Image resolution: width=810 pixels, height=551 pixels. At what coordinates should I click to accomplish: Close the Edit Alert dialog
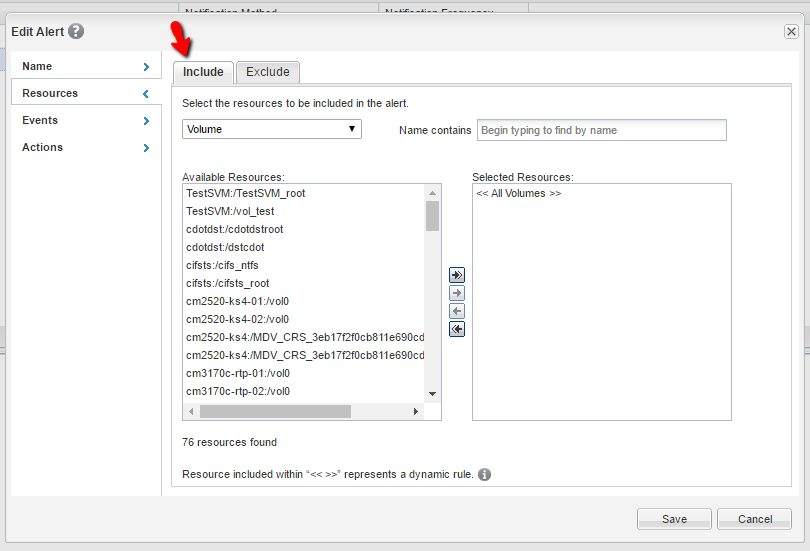tap(791, 32)
